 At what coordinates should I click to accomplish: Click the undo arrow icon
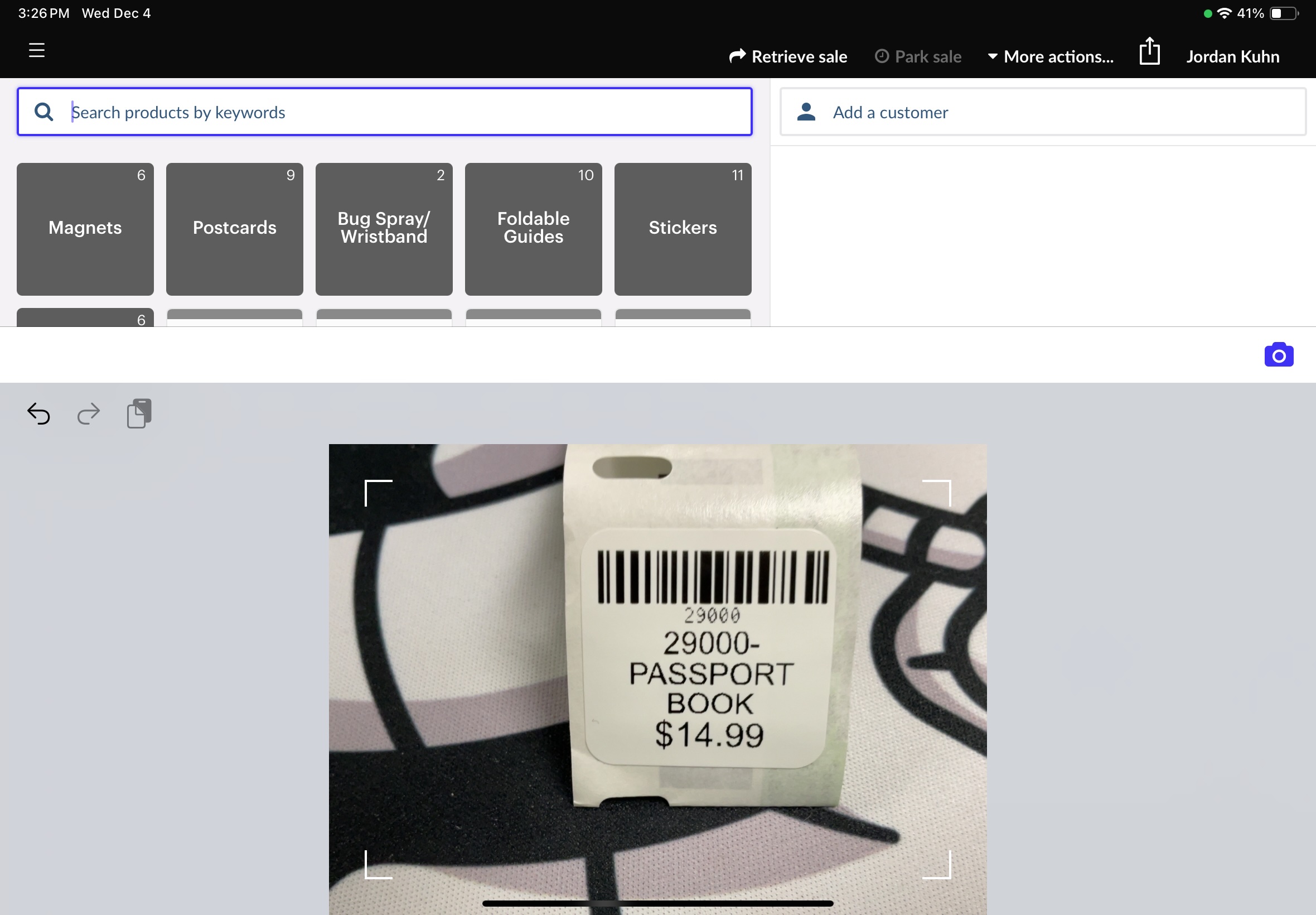click(38, 413)
